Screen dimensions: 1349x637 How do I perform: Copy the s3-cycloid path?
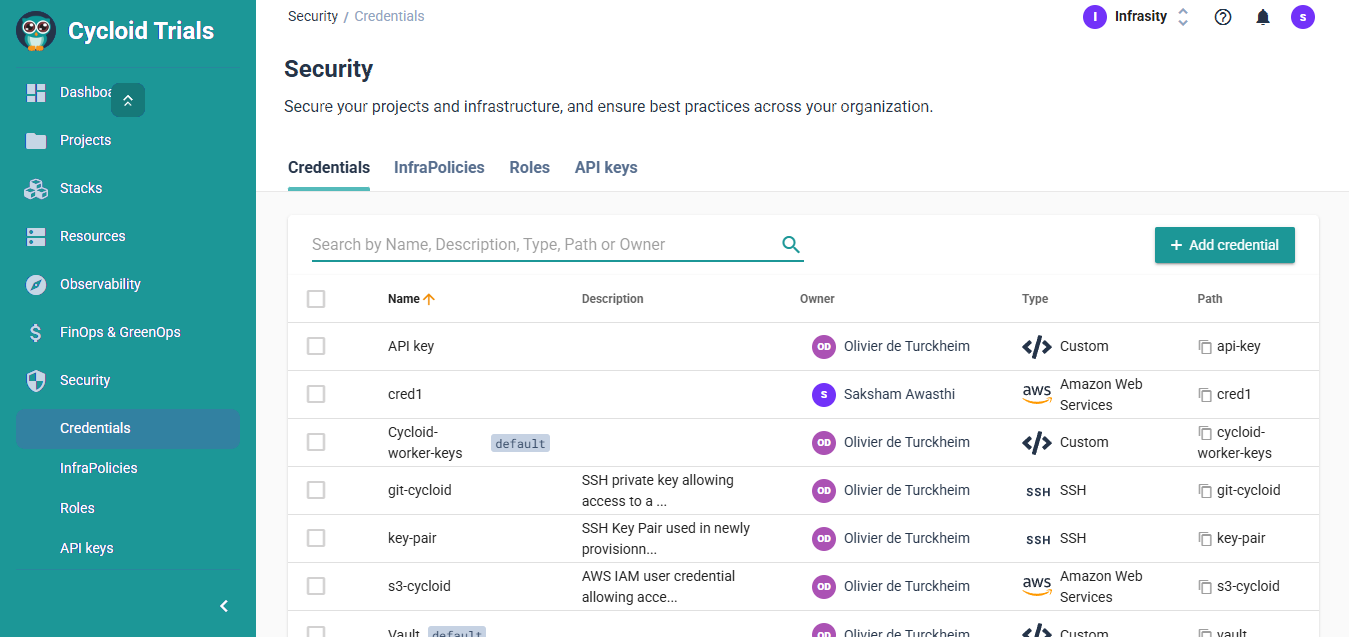[1205, 587]
